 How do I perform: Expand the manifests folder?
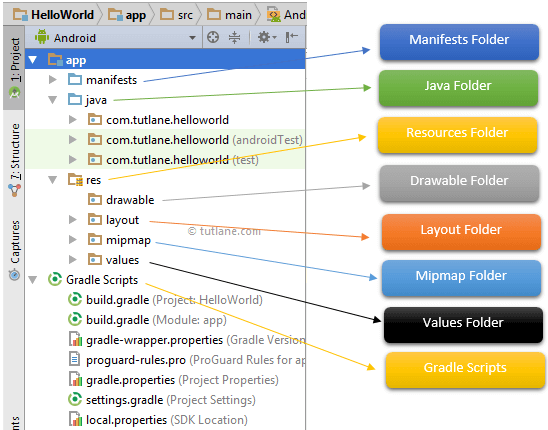pos(53,80)
